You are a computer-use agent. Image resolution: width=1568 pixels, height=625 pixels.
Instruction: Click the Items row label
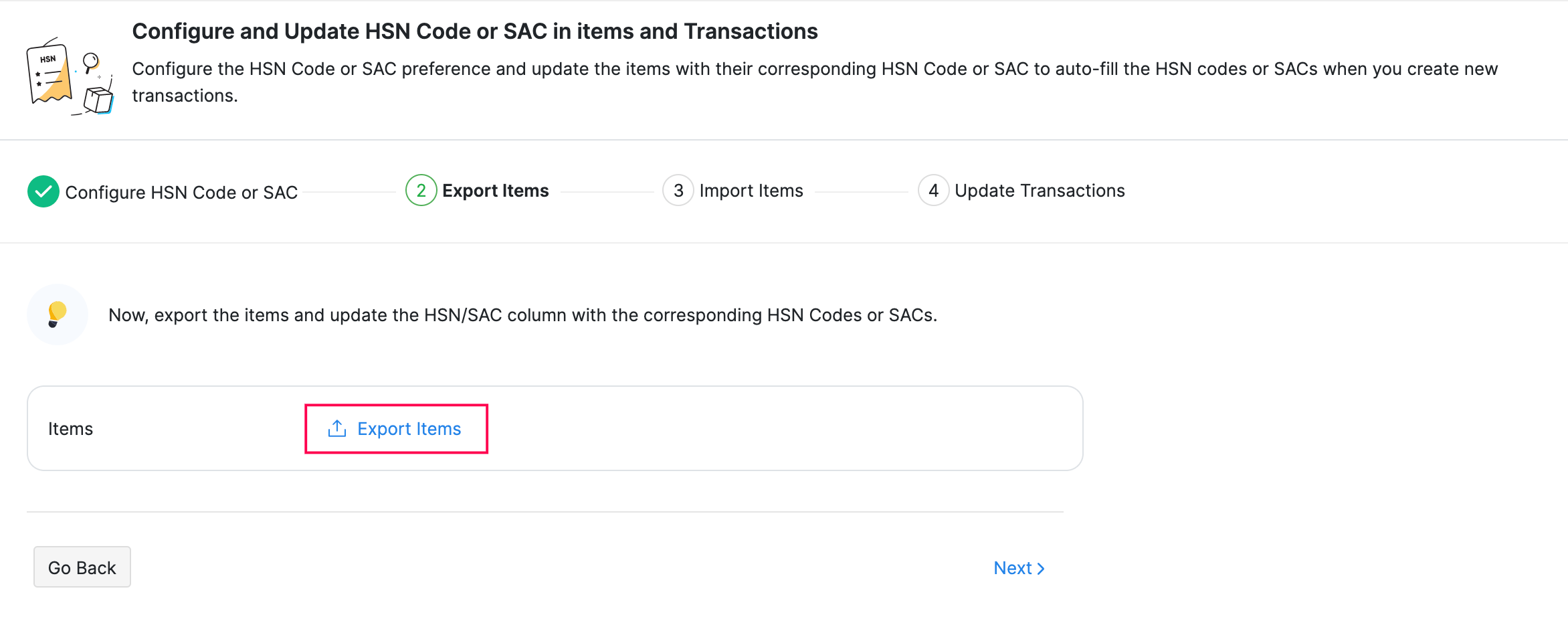pos(70,429)
